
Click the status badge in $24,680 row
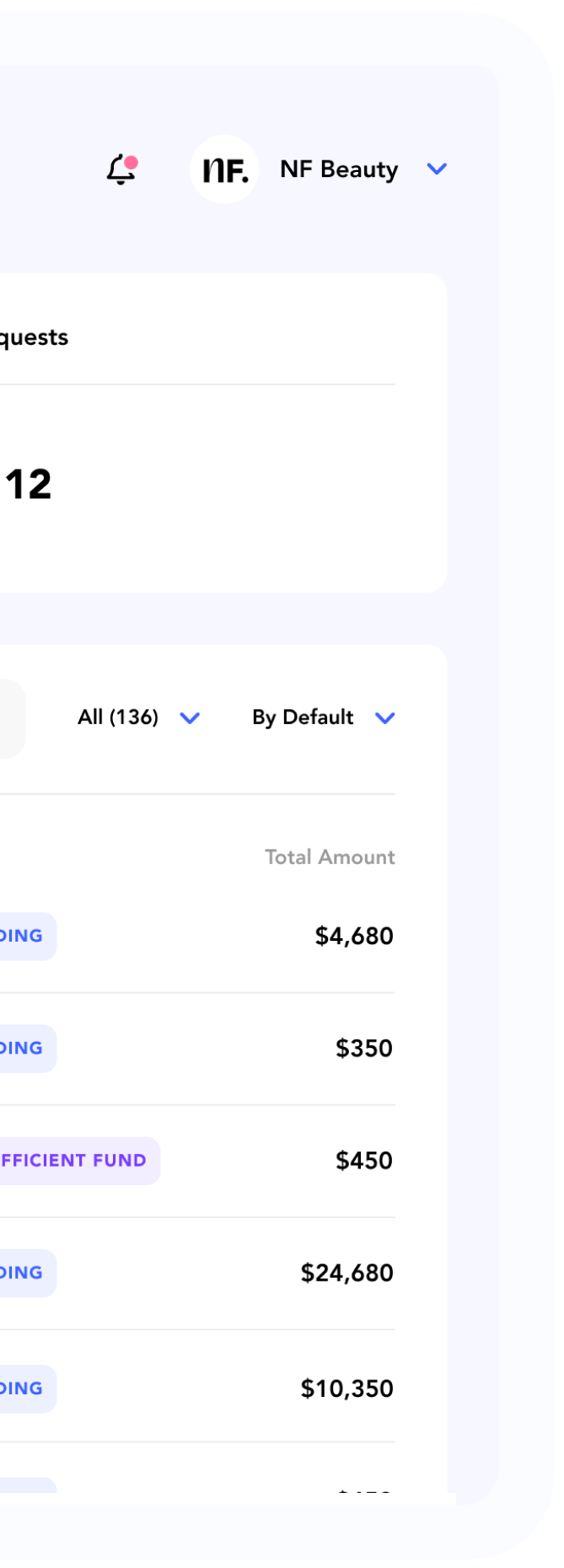(27, 1273)
